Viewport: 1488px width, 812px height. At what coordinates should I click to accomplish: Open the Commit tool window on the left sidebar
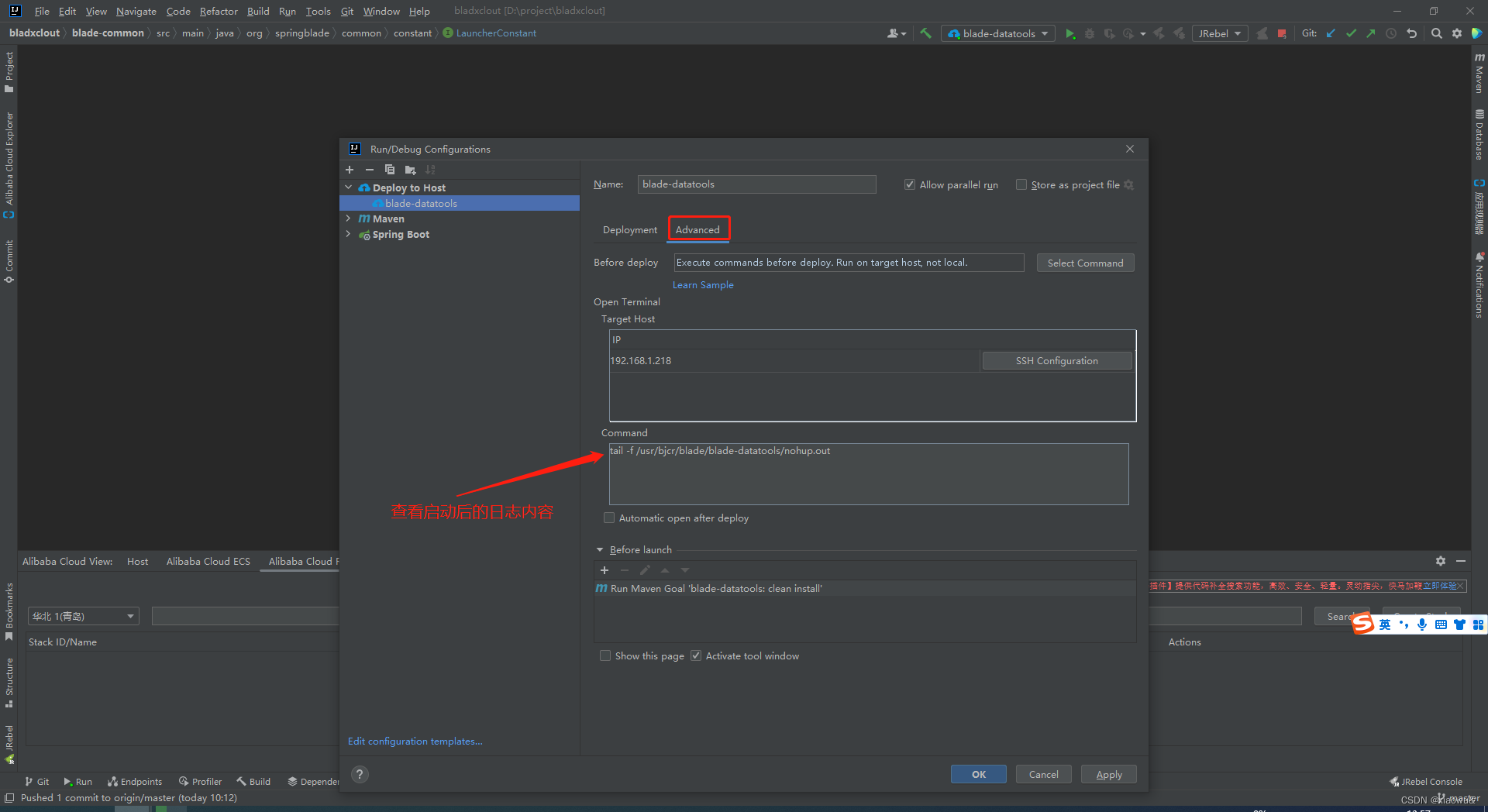click(x=9, y=261)
